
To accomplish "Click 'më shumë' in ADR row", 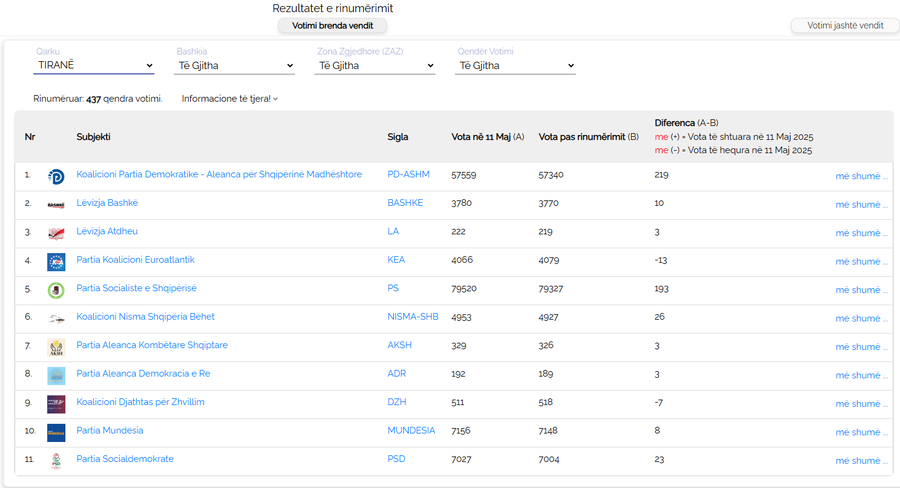I will 862,375.
